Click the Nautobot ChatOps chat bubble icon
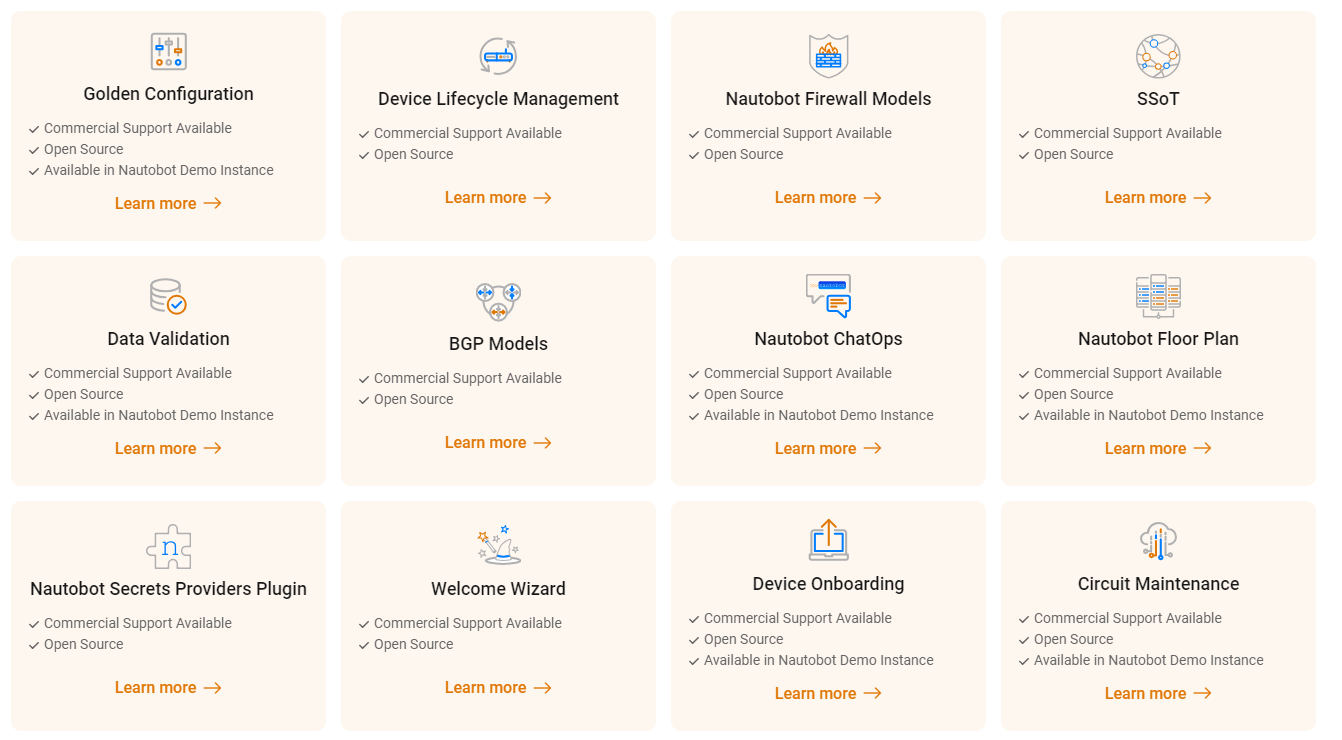 click(x=828, y=296)
